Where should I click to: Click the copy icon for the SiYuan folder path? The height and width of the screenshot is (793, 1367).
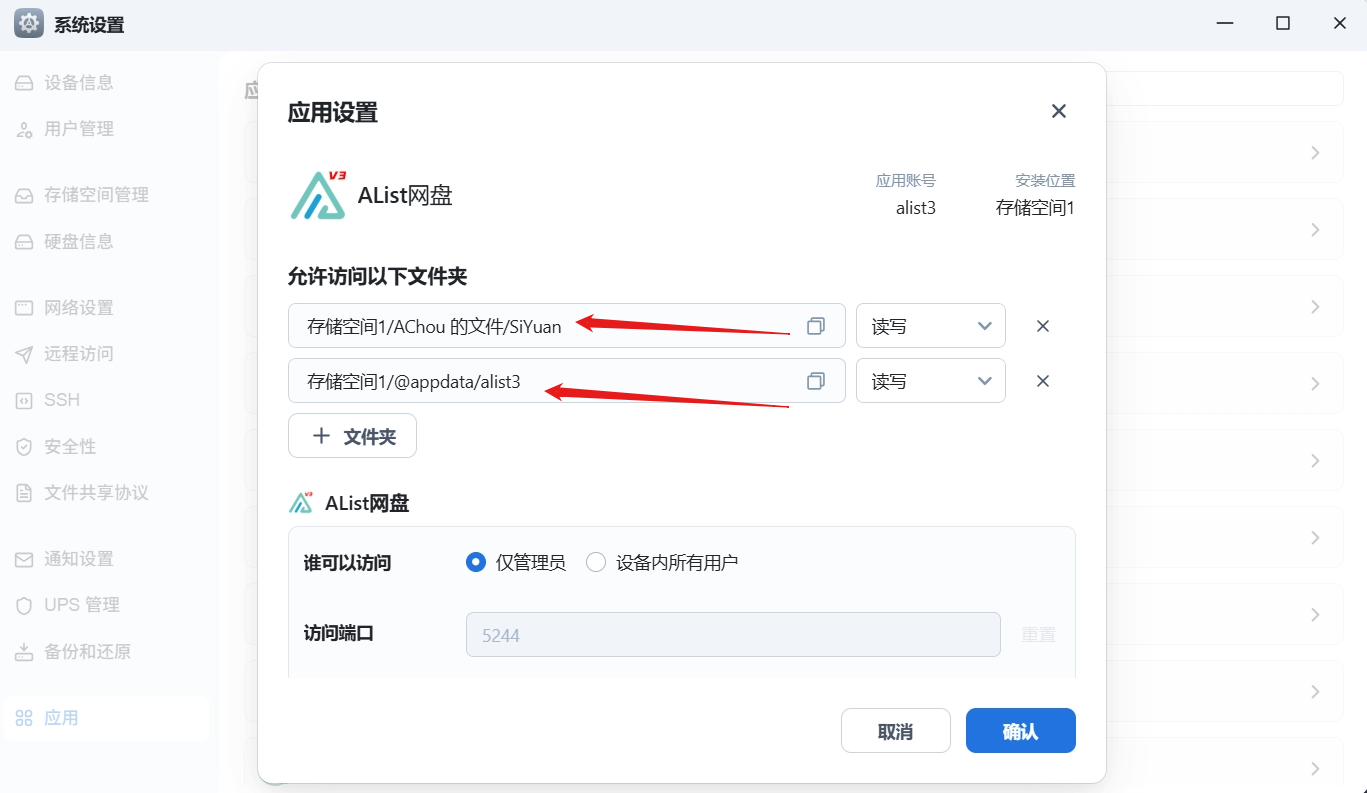[x=816, y=326]
